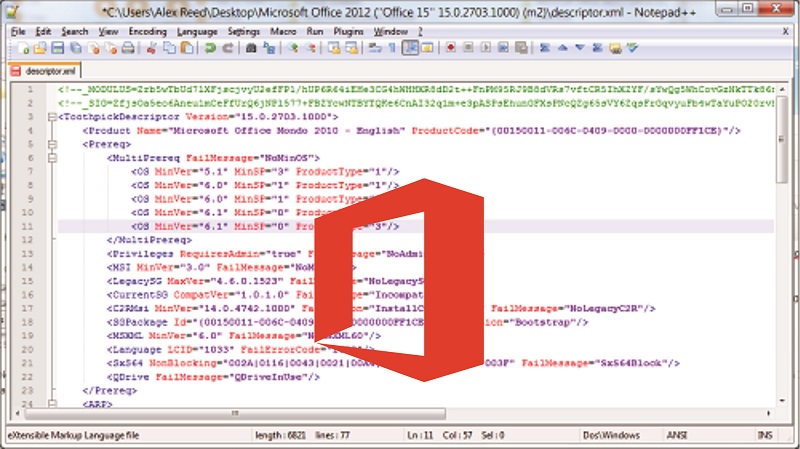Click the horizontal scrollbar left arrow
The width and height of the screenshot is (800, 449).
click(18, 413)
